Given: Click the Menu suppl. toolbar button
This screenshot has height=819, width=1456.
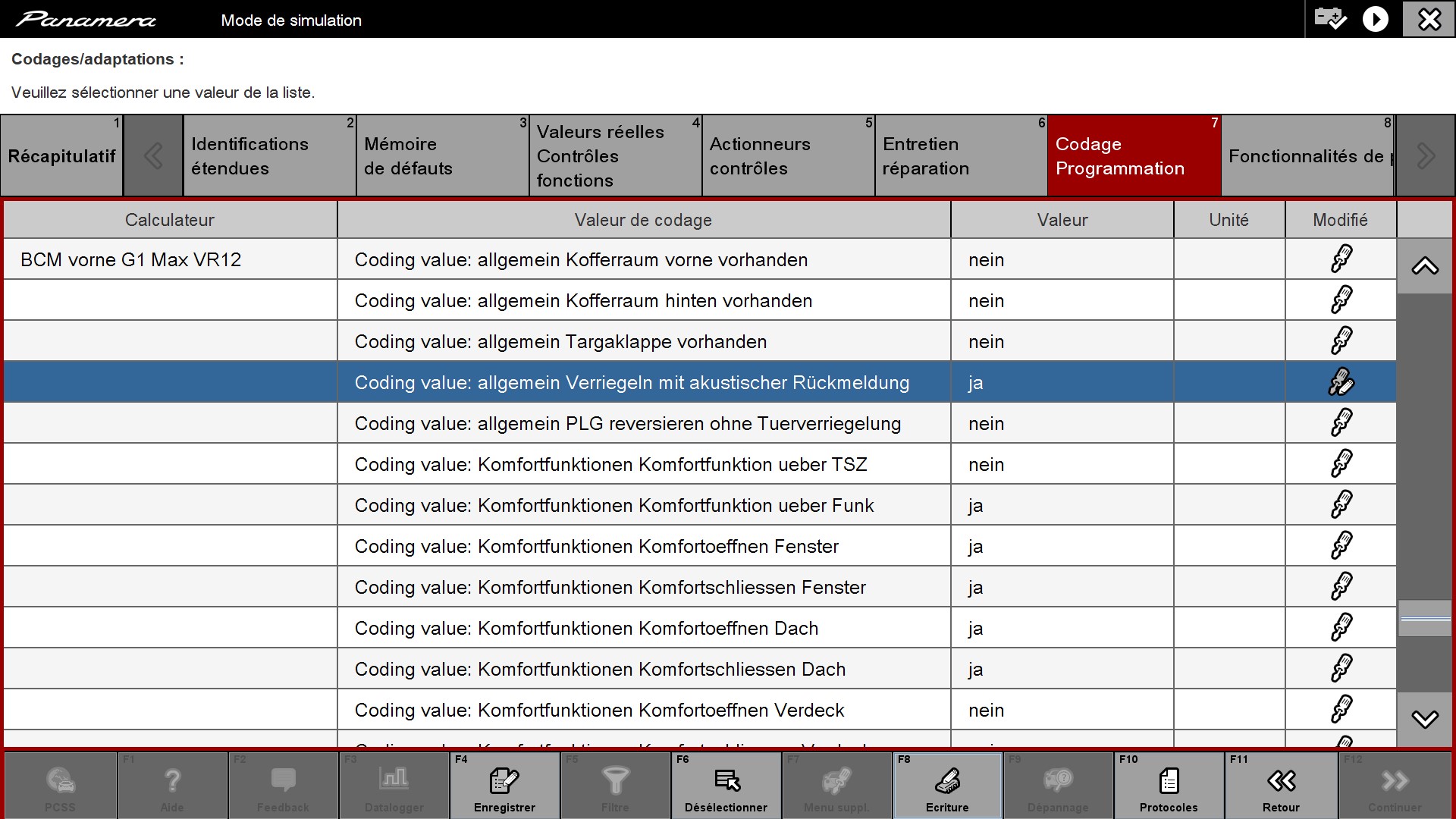Looking at the screenshot, I should point(836,786).
